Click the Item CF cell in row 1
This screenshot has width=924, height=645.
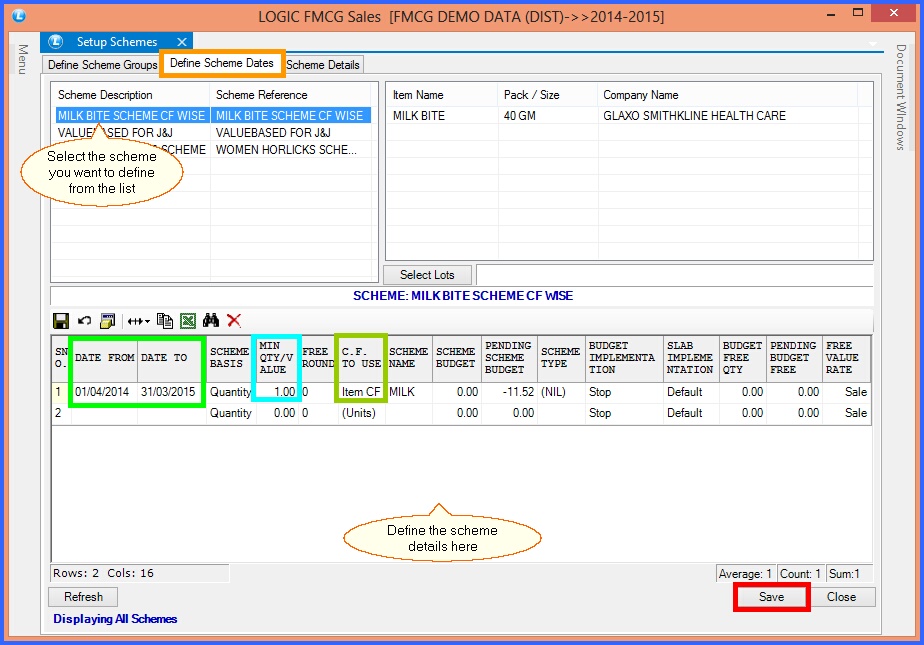coord(361,392)
